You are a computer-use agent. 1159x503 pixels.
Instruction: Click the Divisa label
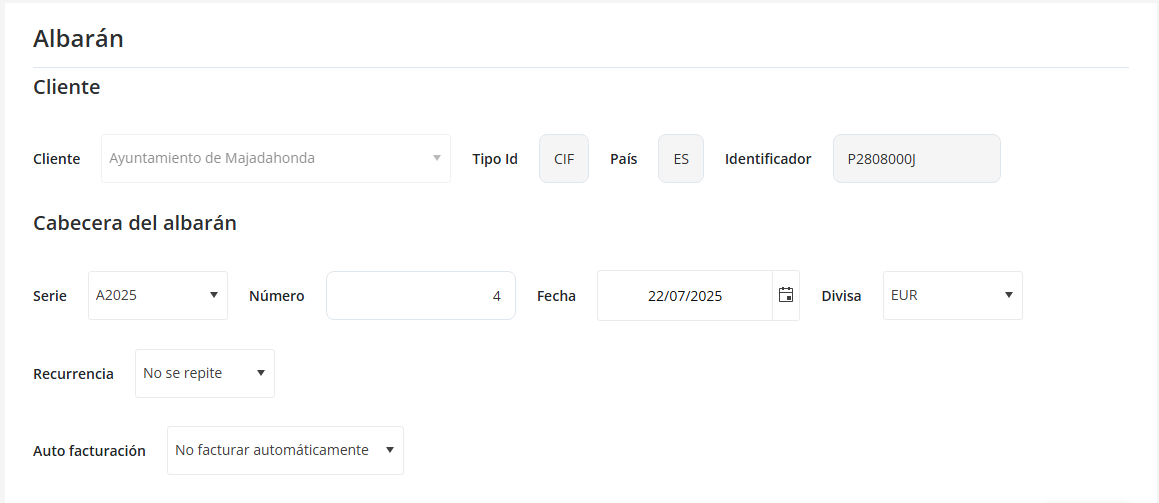(841, 296)
